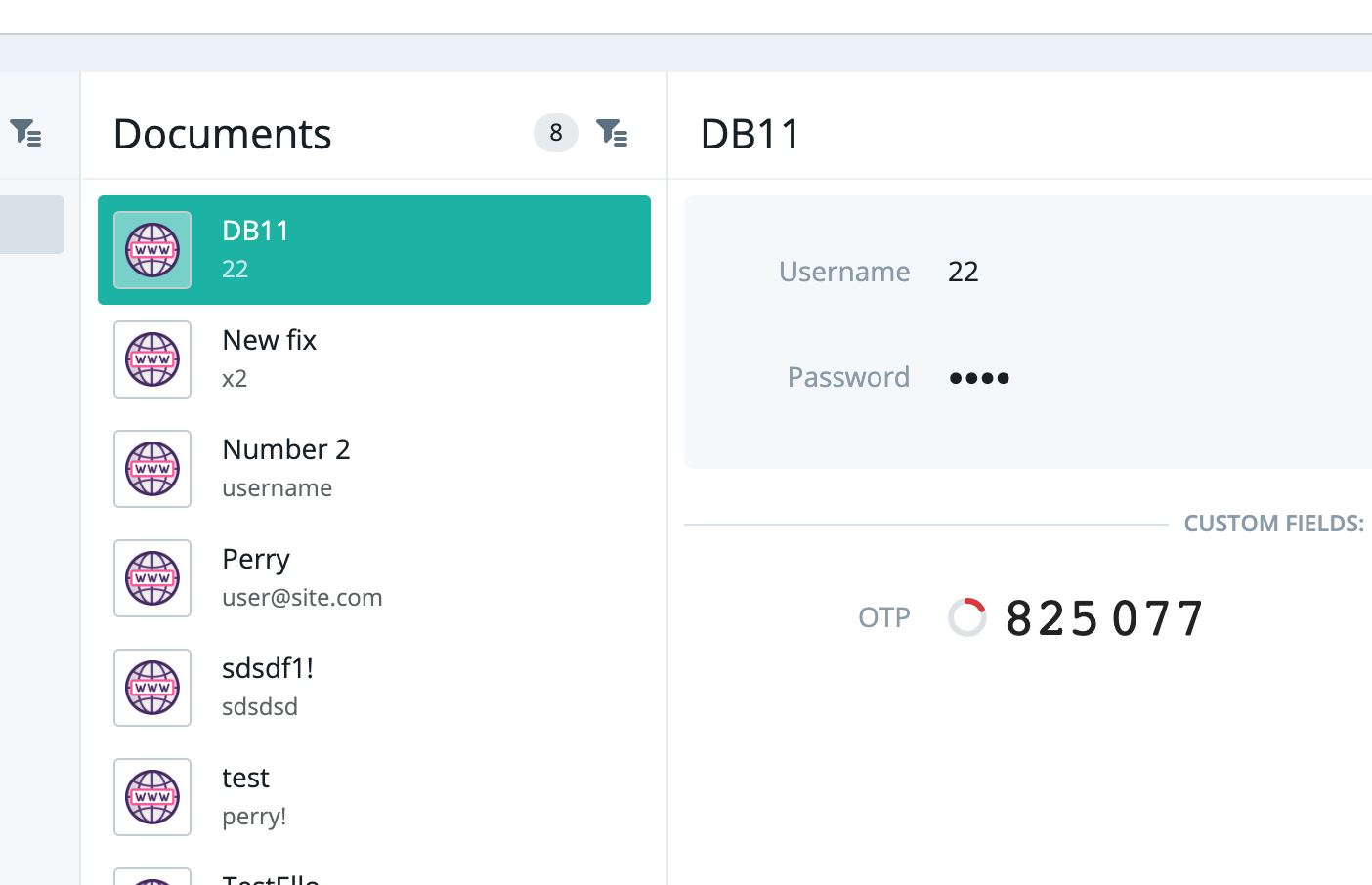Select the test perry! document
Image resolution: width=1372 pixels, height=885 pixels.
click(x=374, y=797)
